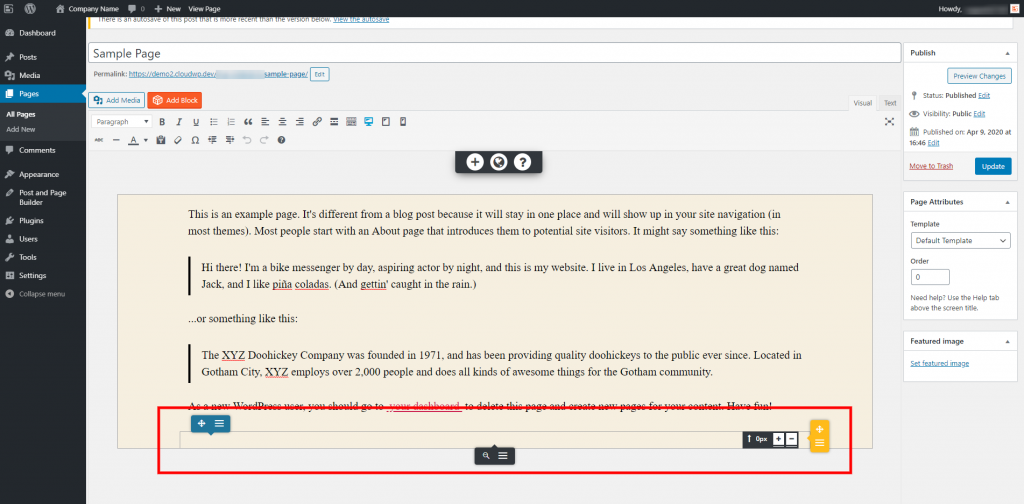Redo last edit
Image resolution: width=1024 pixels, height=504 pixels.
pos(264,140)
